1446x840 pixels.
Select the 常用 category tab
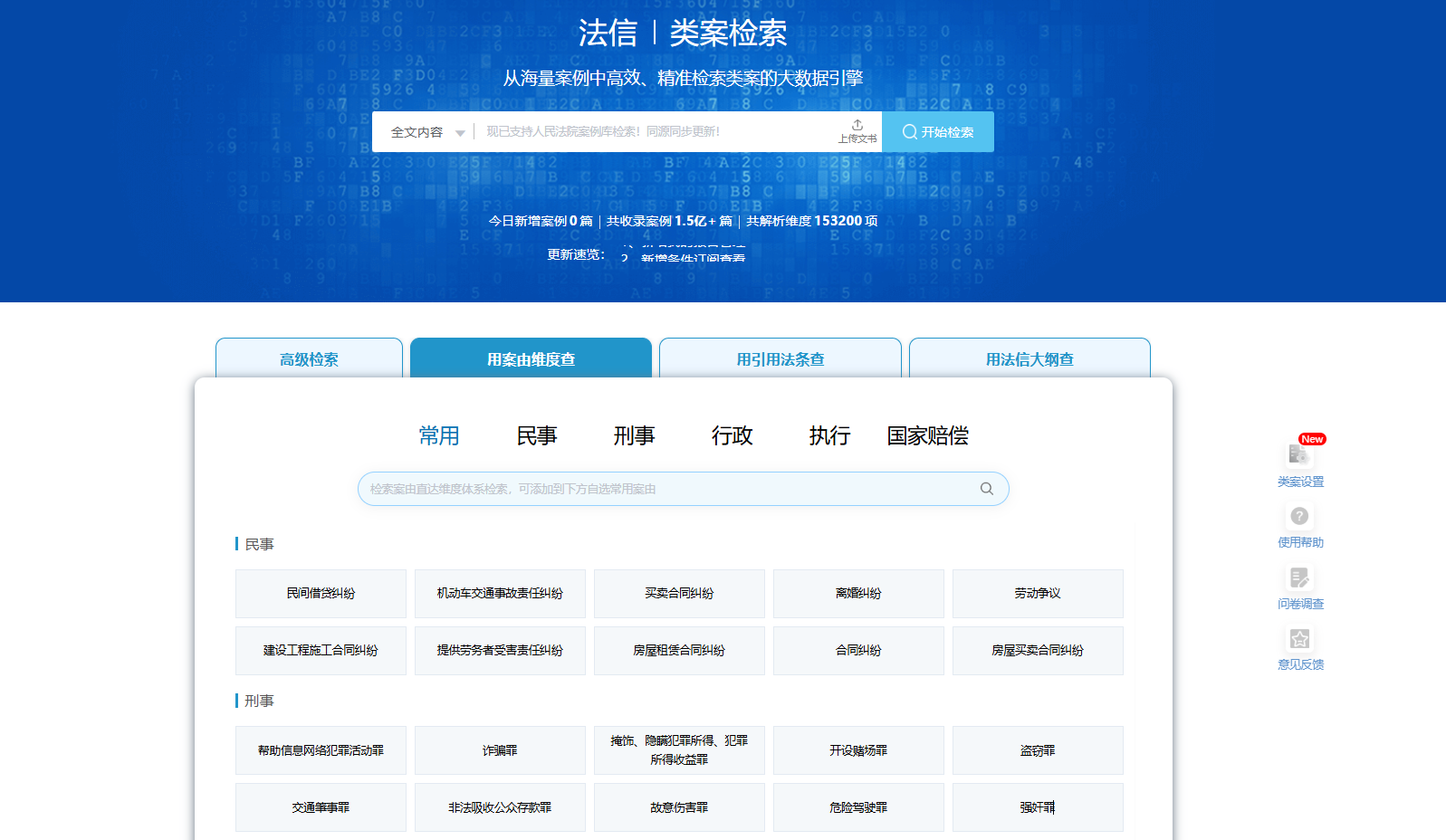(x=439, y=436)
